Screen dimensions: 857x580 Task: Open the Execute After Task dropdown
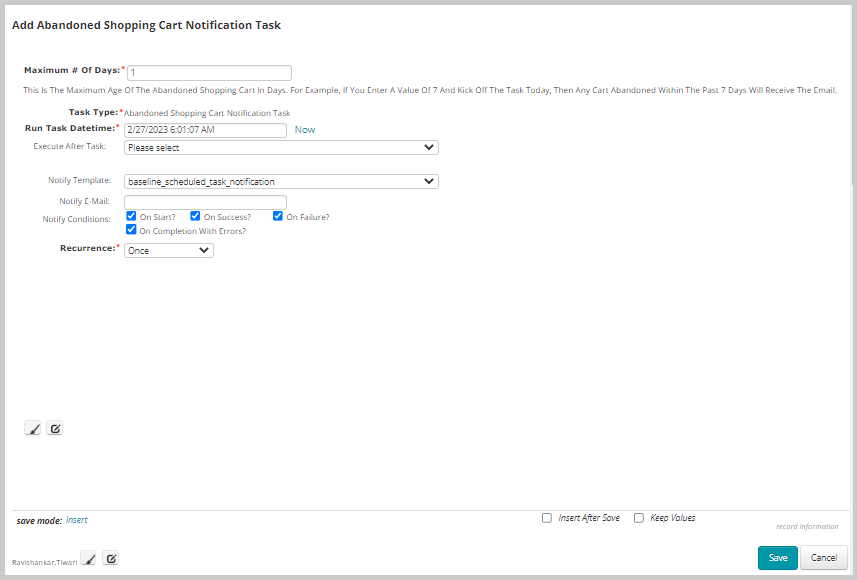coord(281,147)
